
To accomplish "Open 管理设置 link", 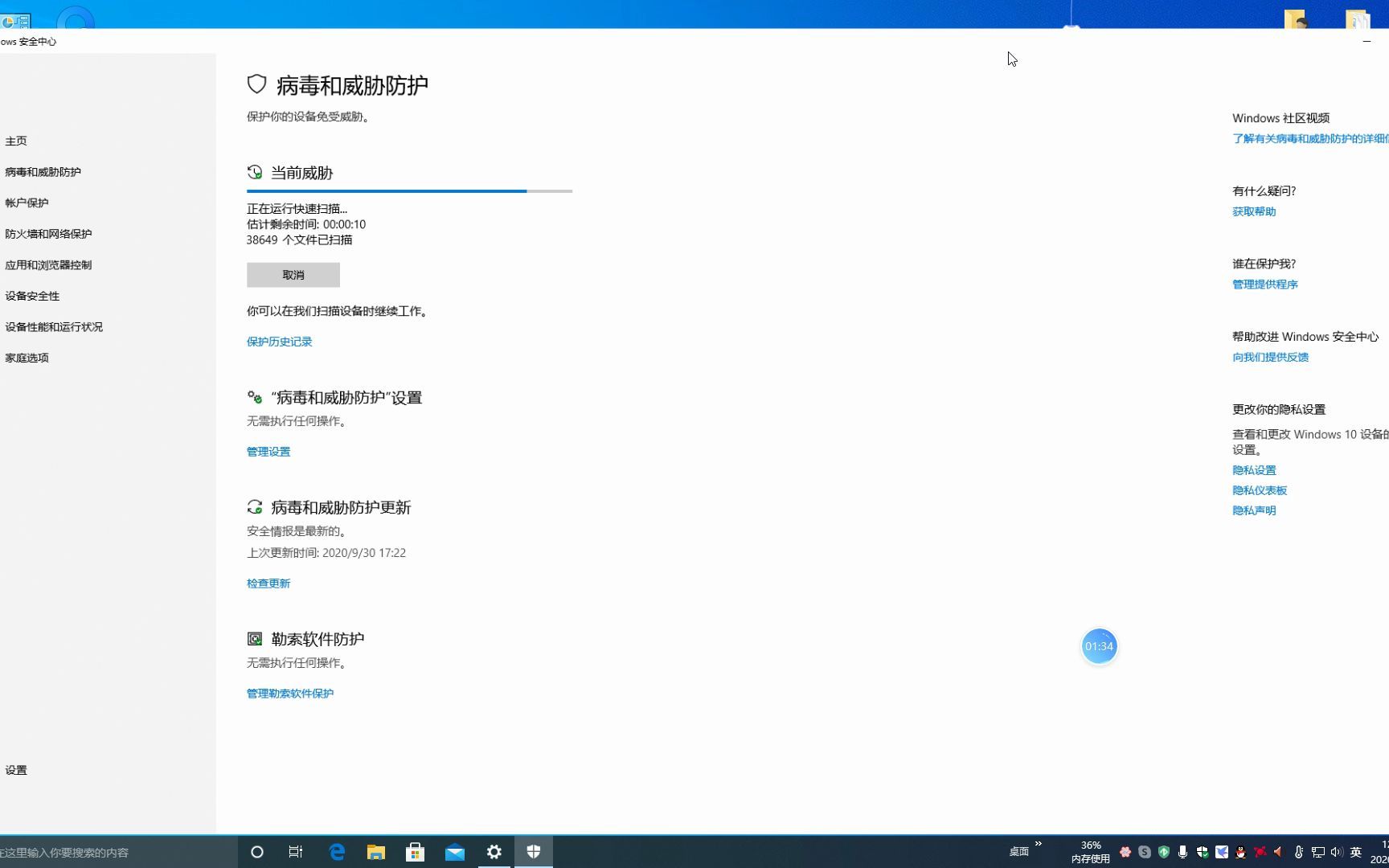I will tap(268, 452).
